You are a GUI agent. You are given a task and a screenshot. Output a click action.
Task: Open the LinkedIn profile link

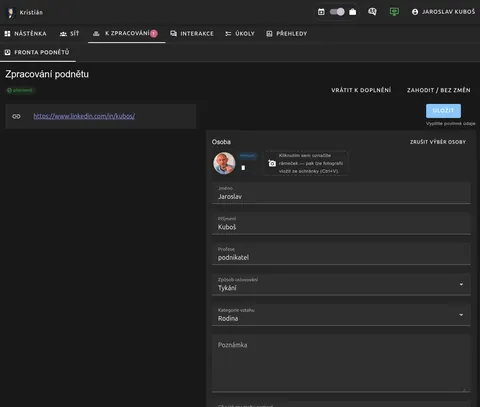pos(84,116)
